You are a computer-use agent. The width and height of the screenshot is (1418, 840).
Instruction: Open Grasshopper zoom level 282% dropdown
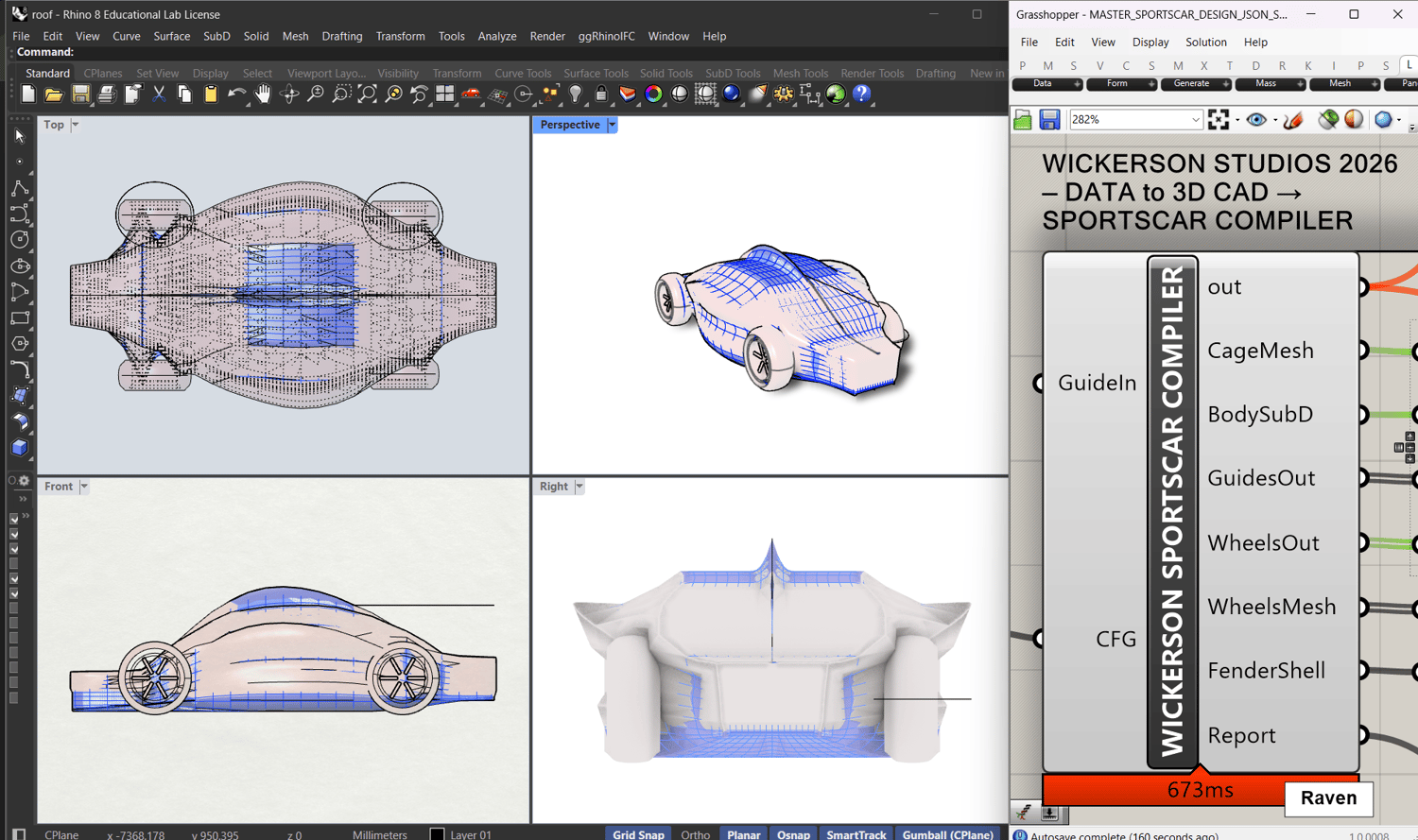[x=1195, y=120]
